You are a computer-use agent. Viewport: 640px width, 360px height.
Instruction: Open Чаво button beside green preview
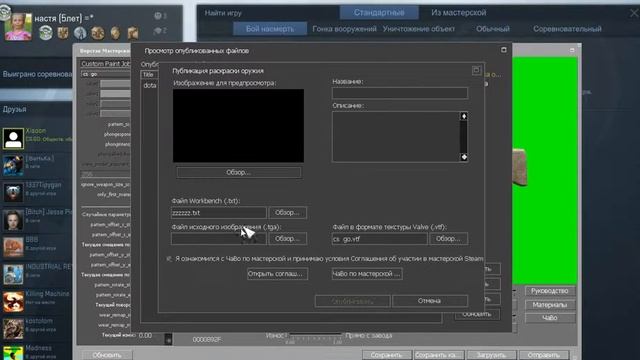point(550,318)
